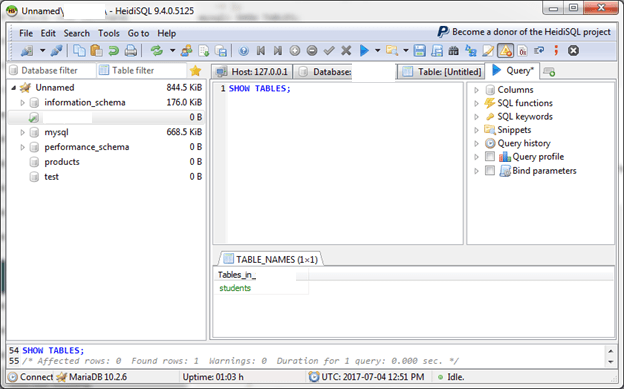The height and width of the screenshot is (389, 624).
Task: Click the green undo arrow icon
Action: pyautogui.click(x=113, y=51)
